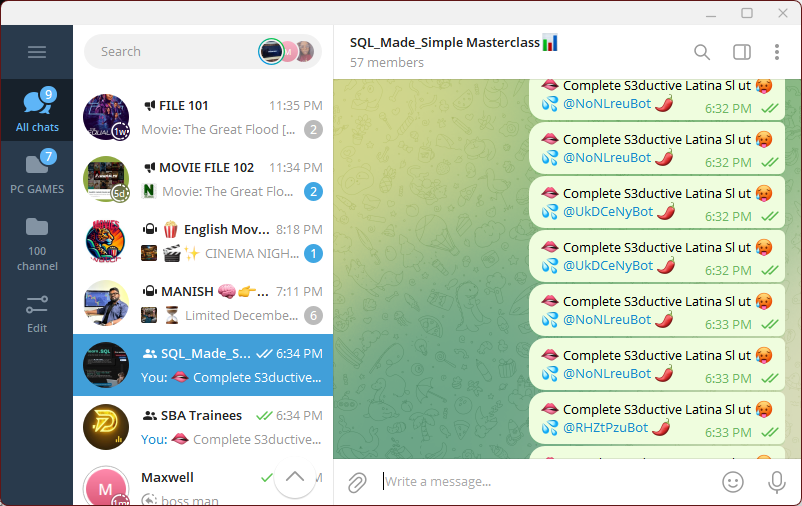802x506 pixels.
Task: Open chat options three-dot menu
Action: tap(776, 52)
